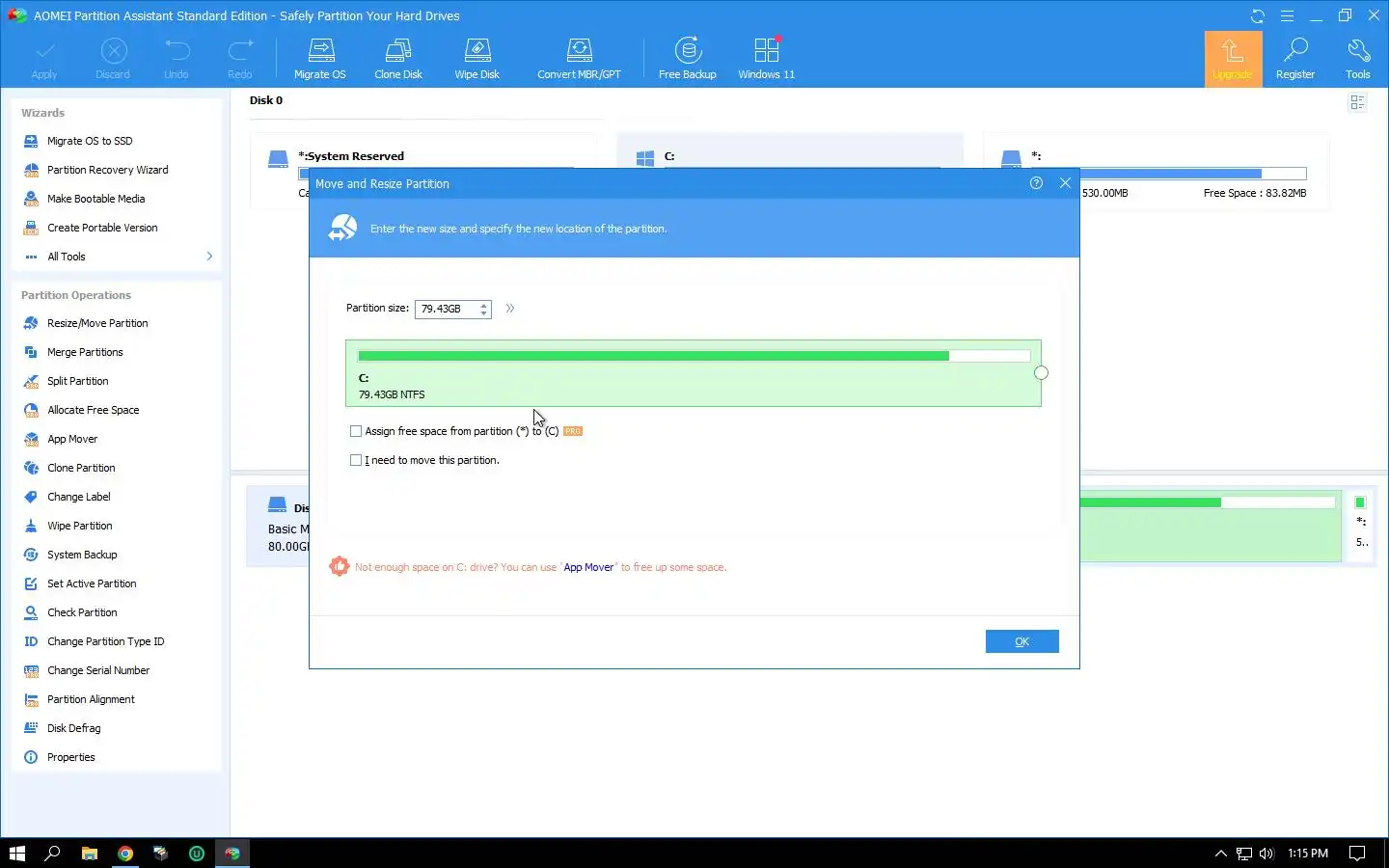Image resolution: width=1389 pixels, height=868 pixels.
Task: Click the Partition size input field
Action: 447,309
